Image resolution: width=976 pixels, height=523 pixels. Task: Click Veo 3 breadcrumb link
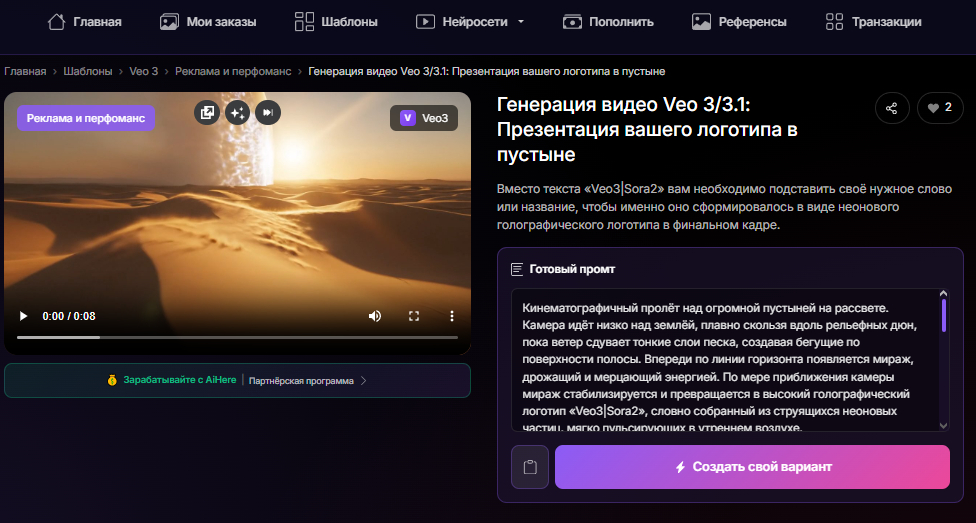coord(144,72)
